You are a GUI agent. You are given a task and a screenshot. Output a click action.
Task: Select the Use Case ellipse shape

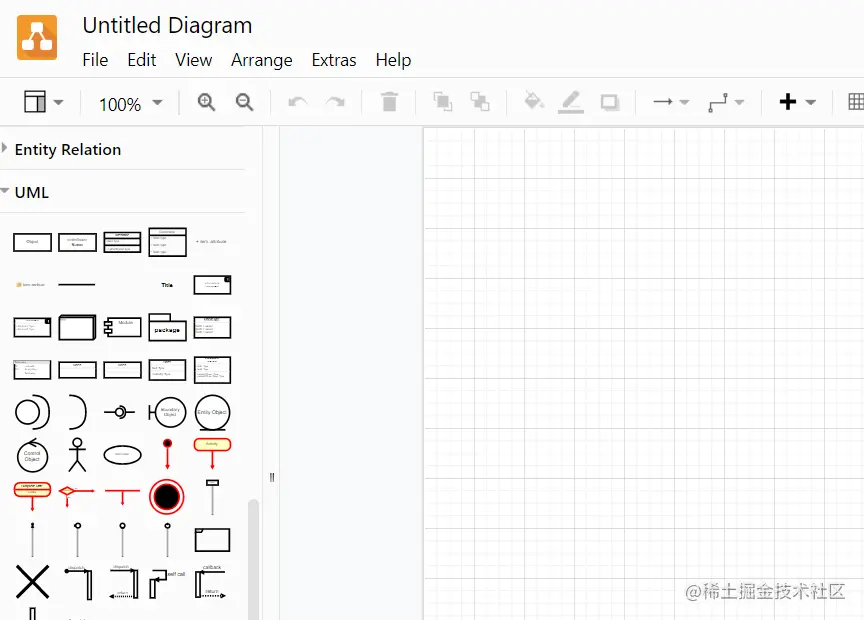click(x=122, y=455)
